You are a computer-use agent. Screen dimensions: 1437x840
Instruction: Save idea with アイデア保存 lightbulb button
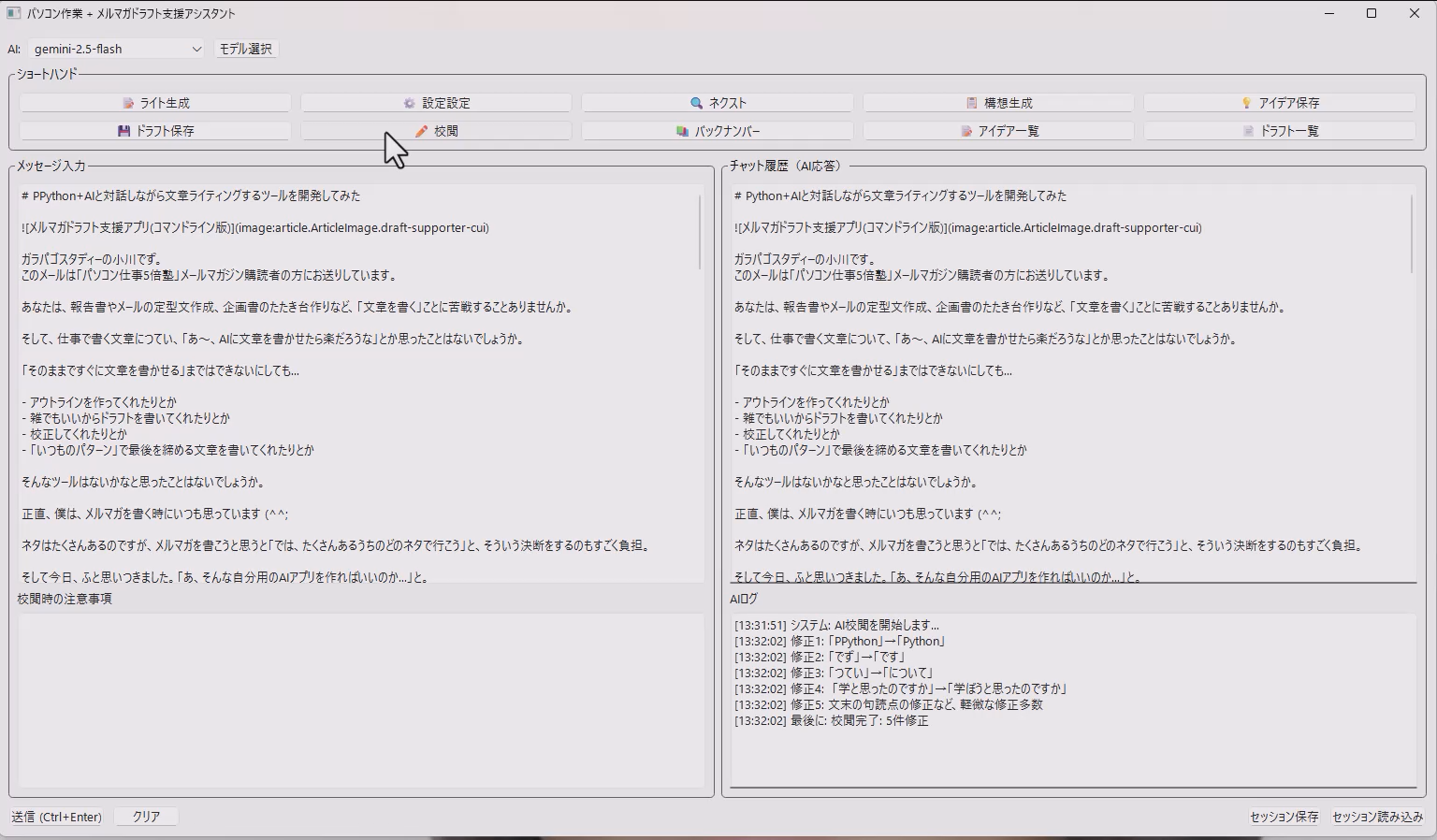(1279, 103)
